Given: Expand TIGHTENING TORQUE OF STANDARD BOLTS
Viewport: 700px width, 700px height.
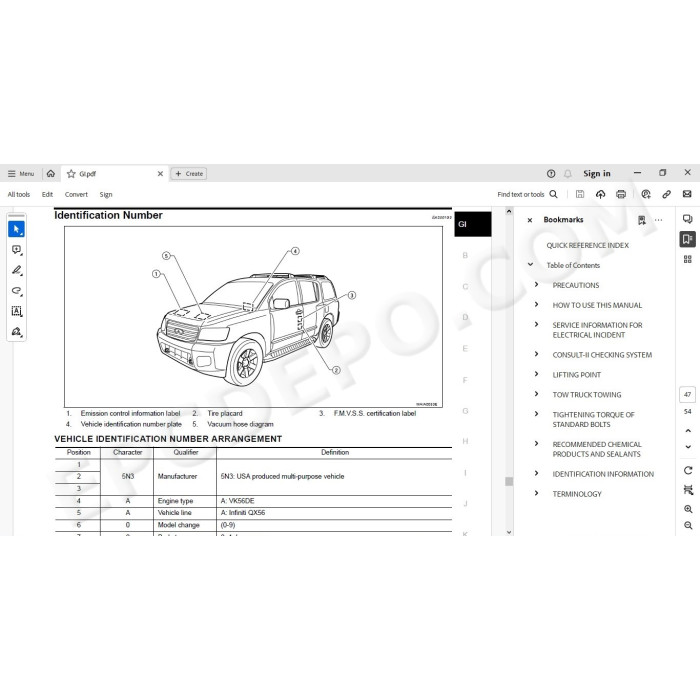Looking at the screenshot, I should tap(537, 414).
